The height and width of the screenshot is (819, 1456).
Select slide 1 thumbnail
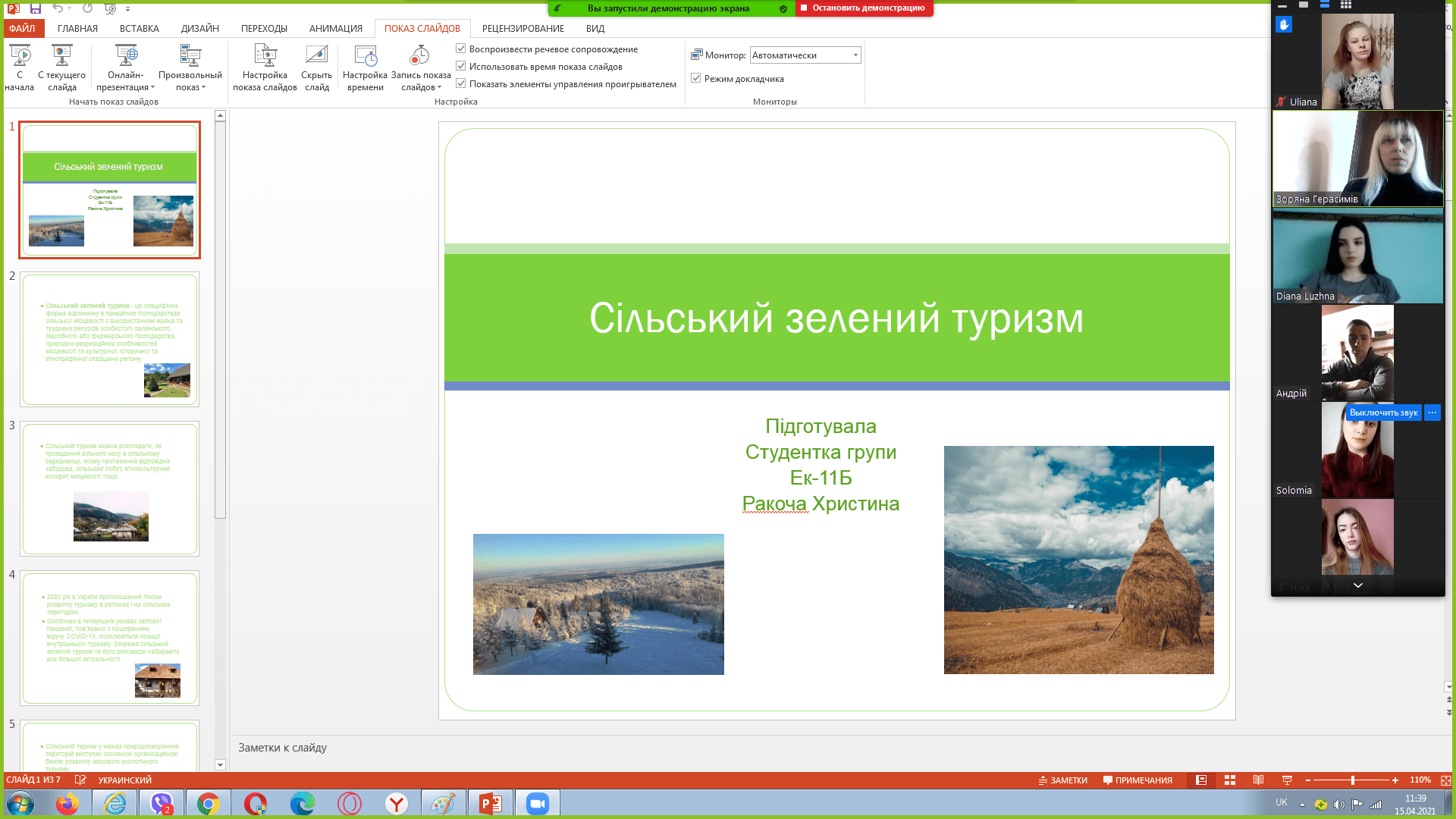pos(110,190)
